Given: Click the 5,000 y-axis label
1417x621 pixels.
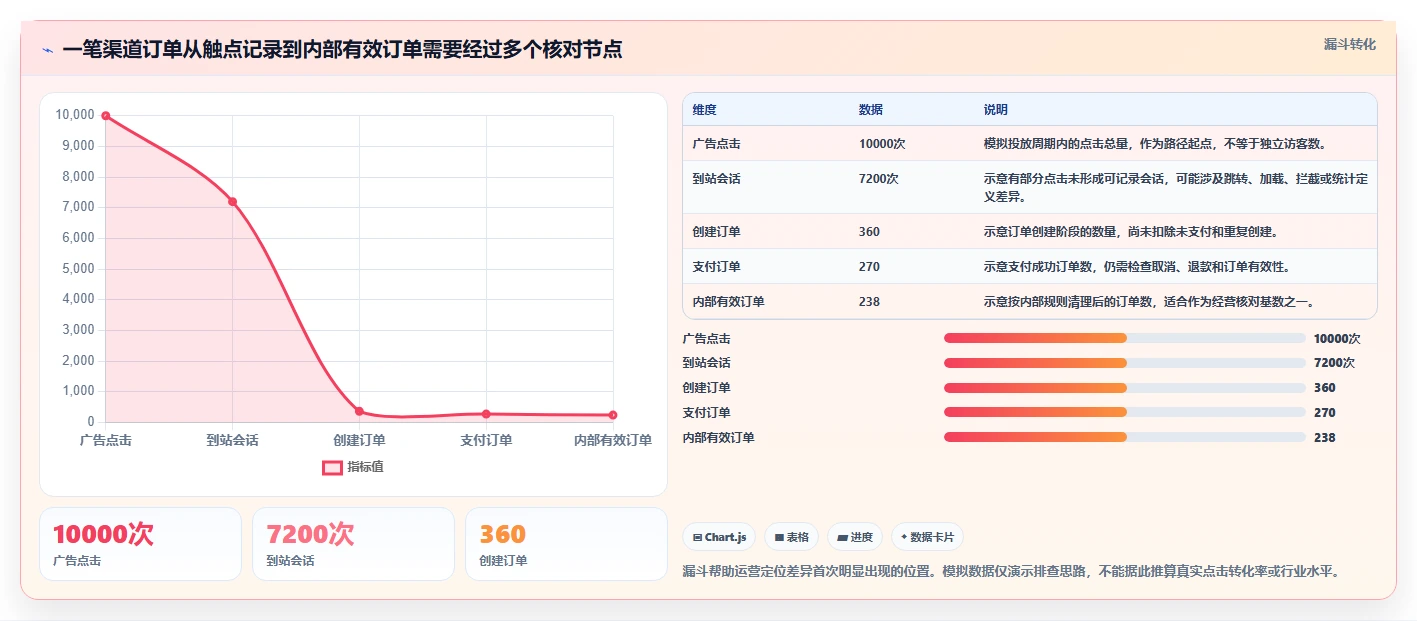Looking at the screenshot, I should pyautogui.click(x=78, y=269).
